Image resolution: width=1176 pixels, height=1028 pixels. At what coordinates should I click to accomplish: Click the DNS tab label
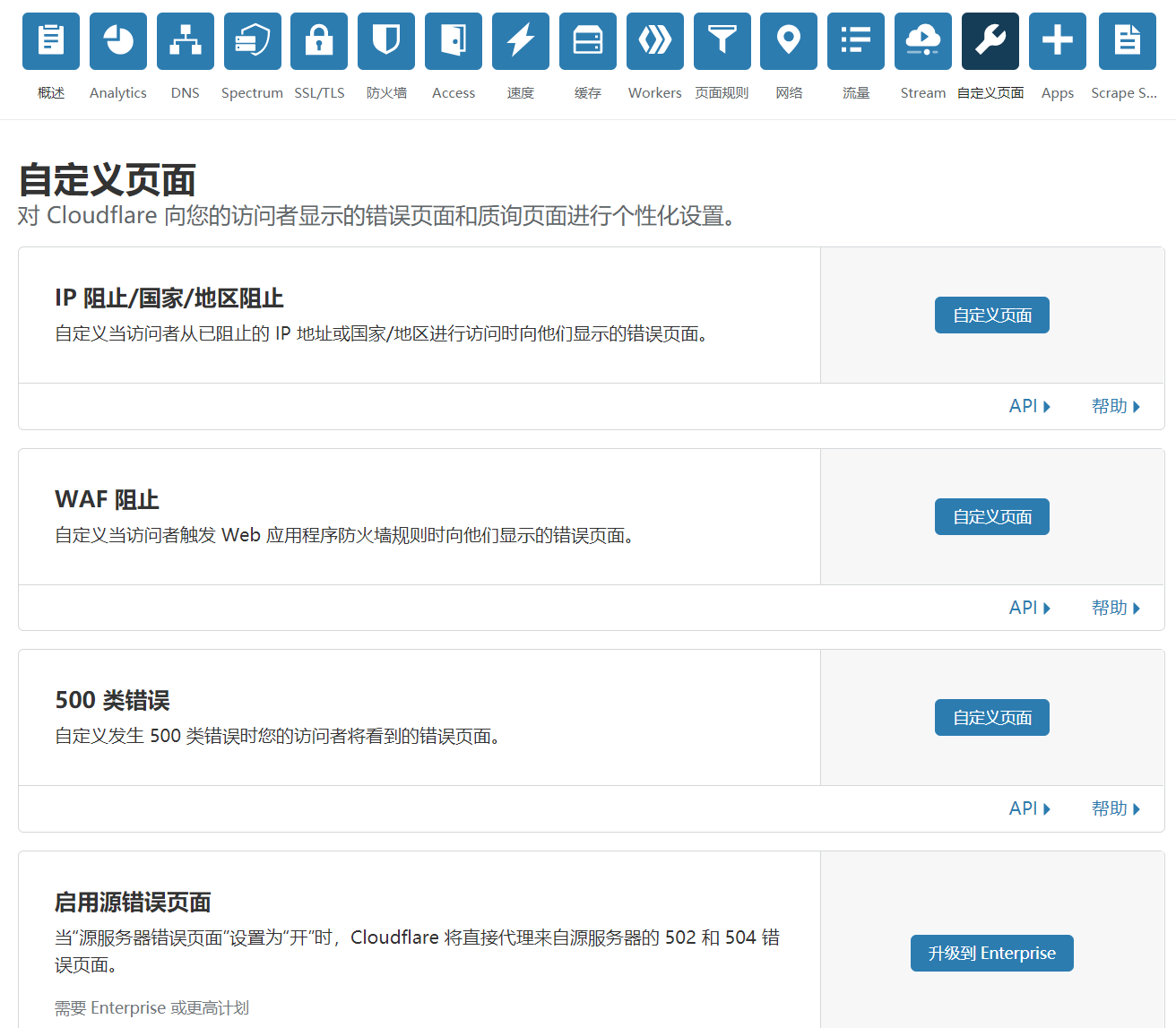point(186,93)
